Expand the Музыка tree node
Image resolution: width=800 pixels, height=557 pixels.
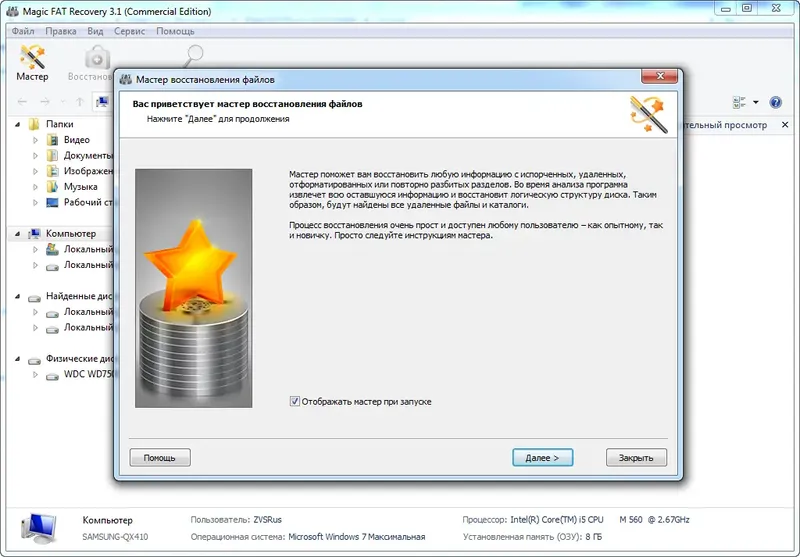35,187
